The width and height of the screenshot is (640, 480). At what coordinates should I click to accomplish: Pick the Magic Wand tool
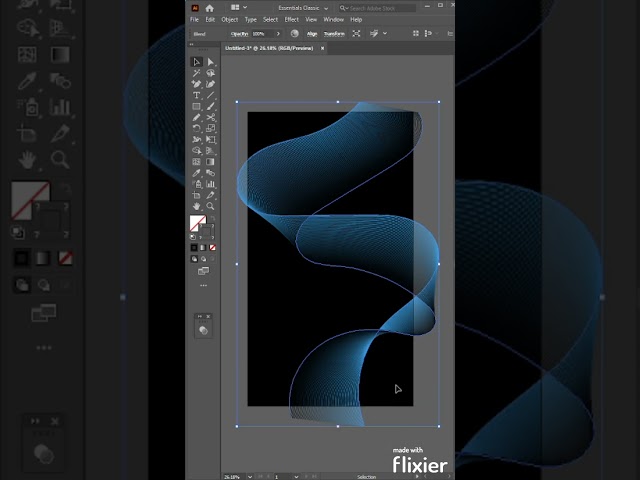point(196,73)
